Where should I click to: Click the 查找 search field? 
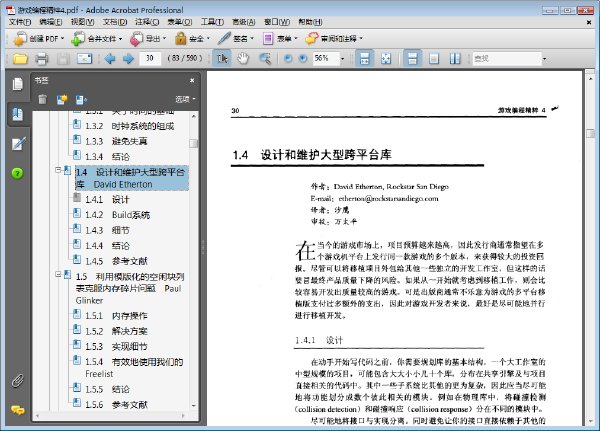pos(507,58)
